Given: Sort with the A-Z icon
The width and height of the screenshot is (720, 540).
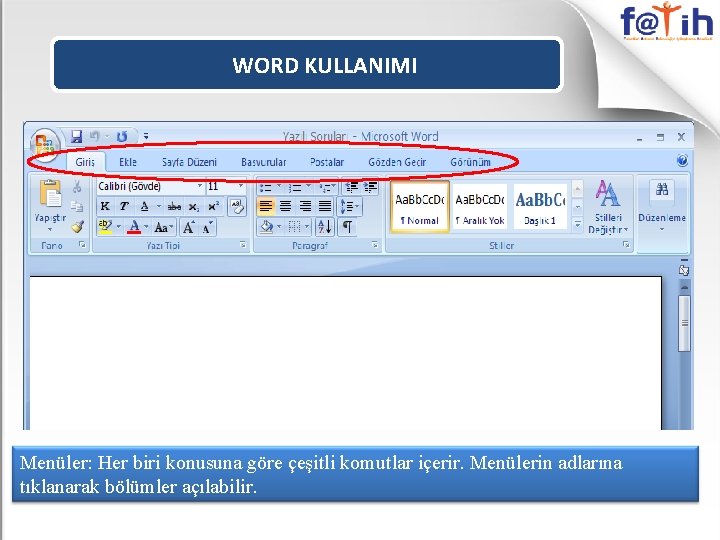Looking at the screenshot, I should tap(325, 227).
